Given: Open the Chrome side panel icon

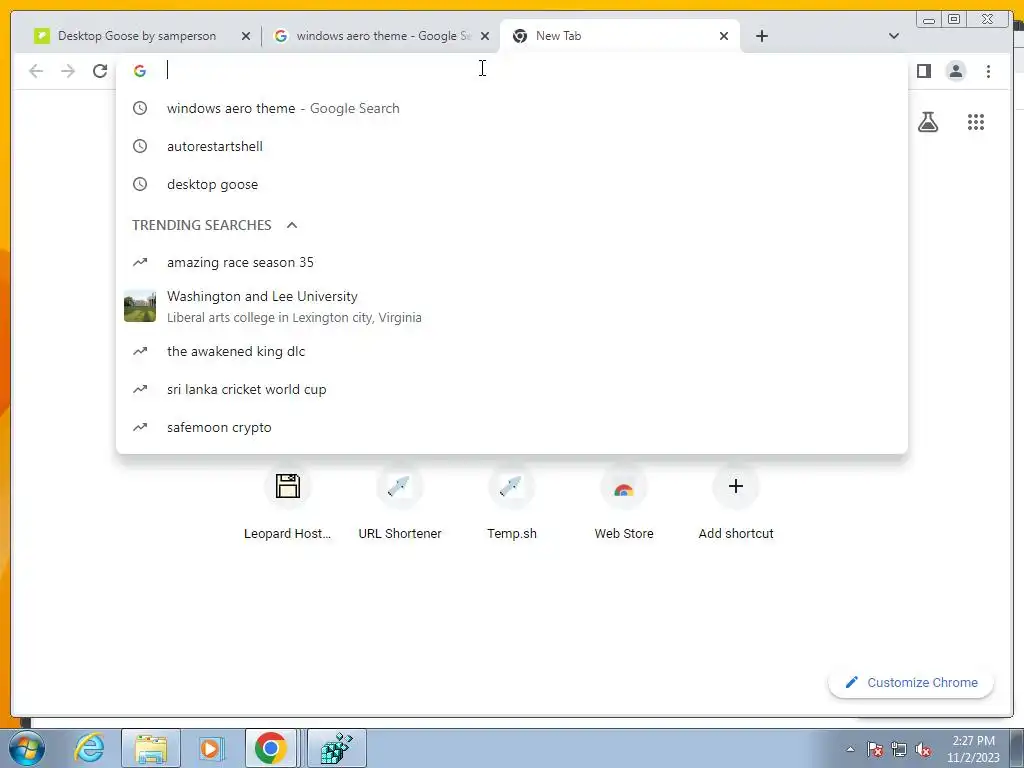Looking at the screenshot, I should coord(923,71).
